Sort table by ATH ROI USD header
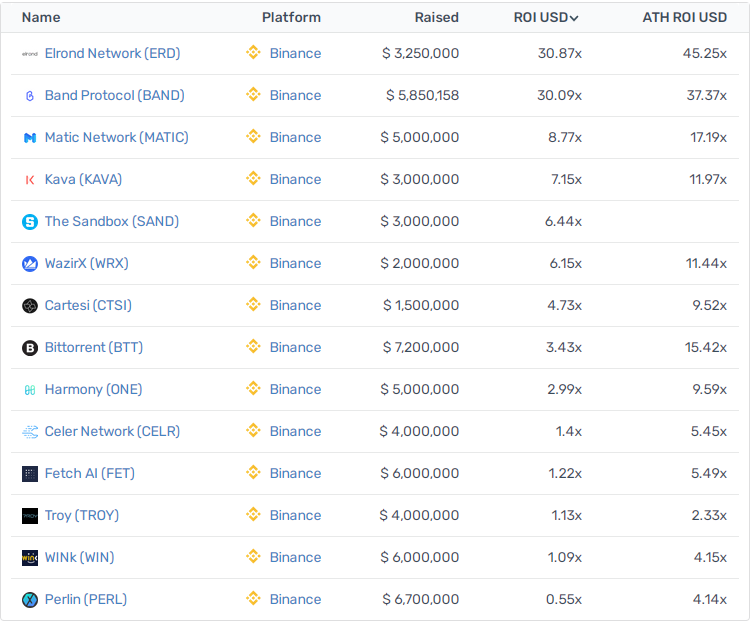The image size is (751, 623). (684, 18)
